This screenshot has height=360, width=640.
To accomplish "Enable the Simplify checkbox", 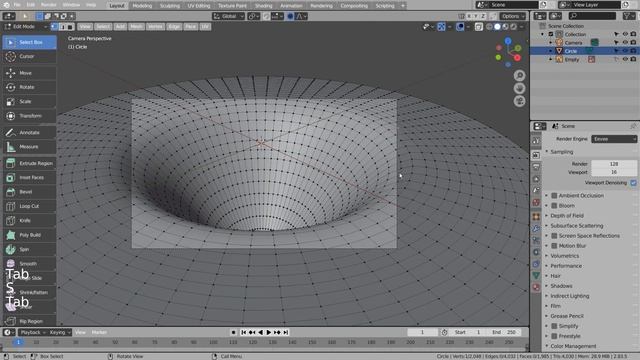I will click(x=554, y=326).
